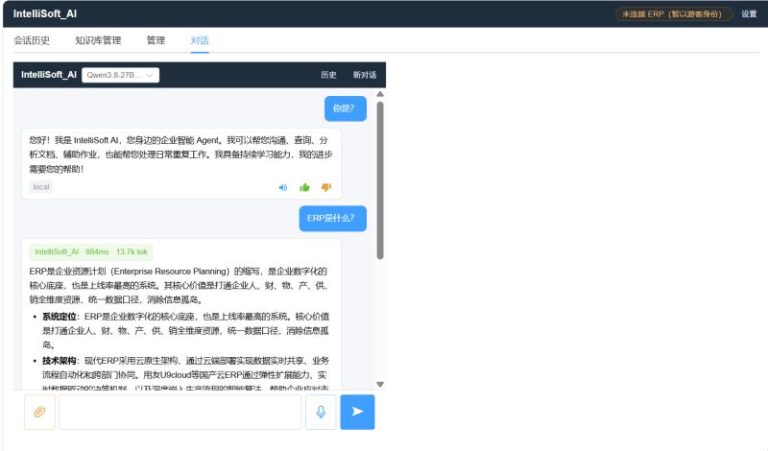Expand the Qwen model selector dropdown
Screen dimensions: 768x451
point(120,75)
